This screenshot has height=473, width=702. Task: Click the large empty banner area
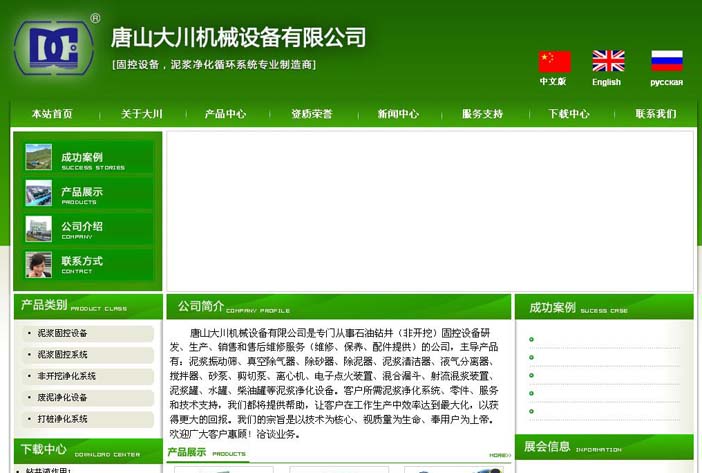click(x=430, y=211)
